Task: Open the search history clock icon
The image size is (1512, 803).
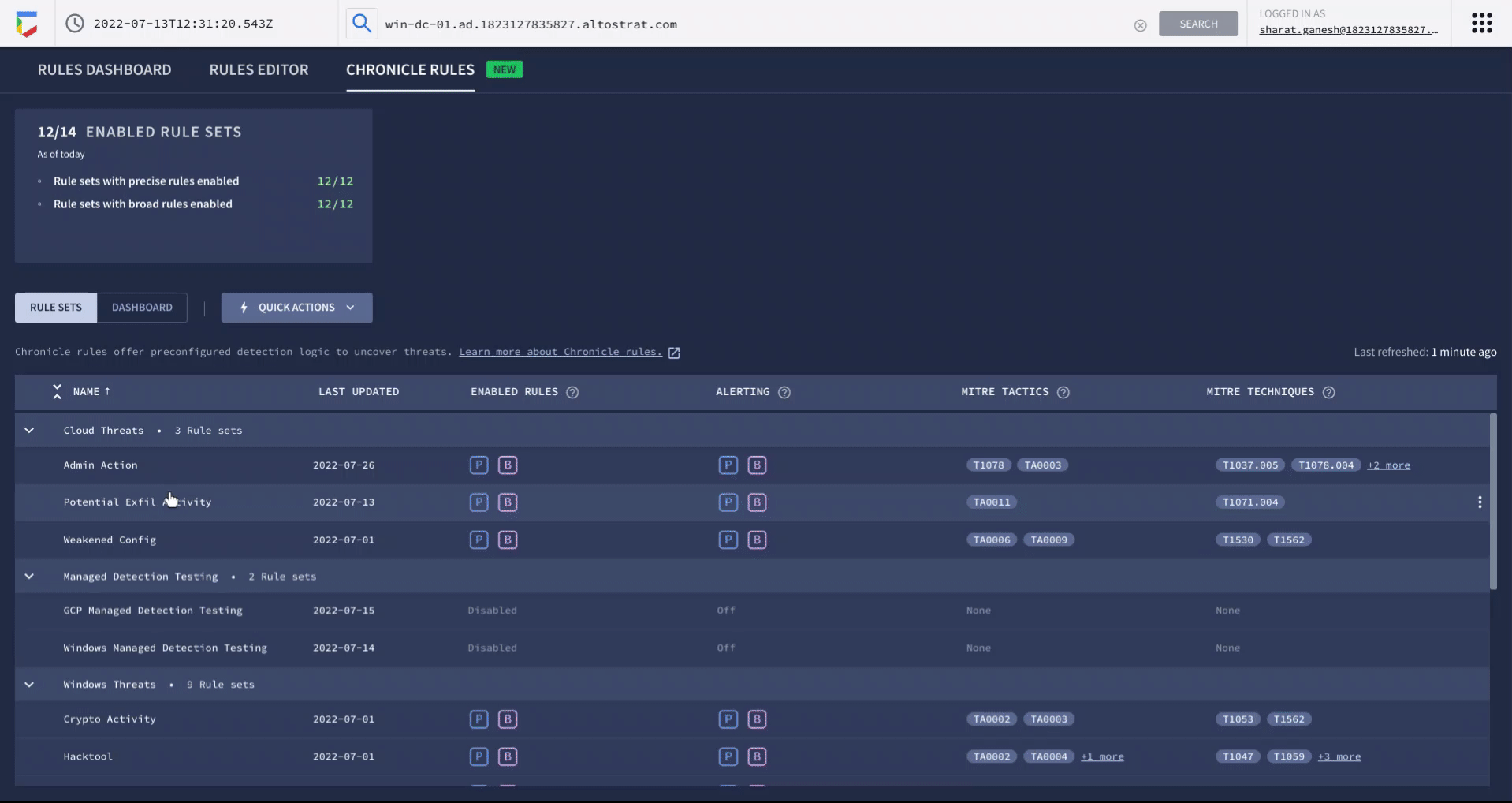Action: (x=74, y=24)
